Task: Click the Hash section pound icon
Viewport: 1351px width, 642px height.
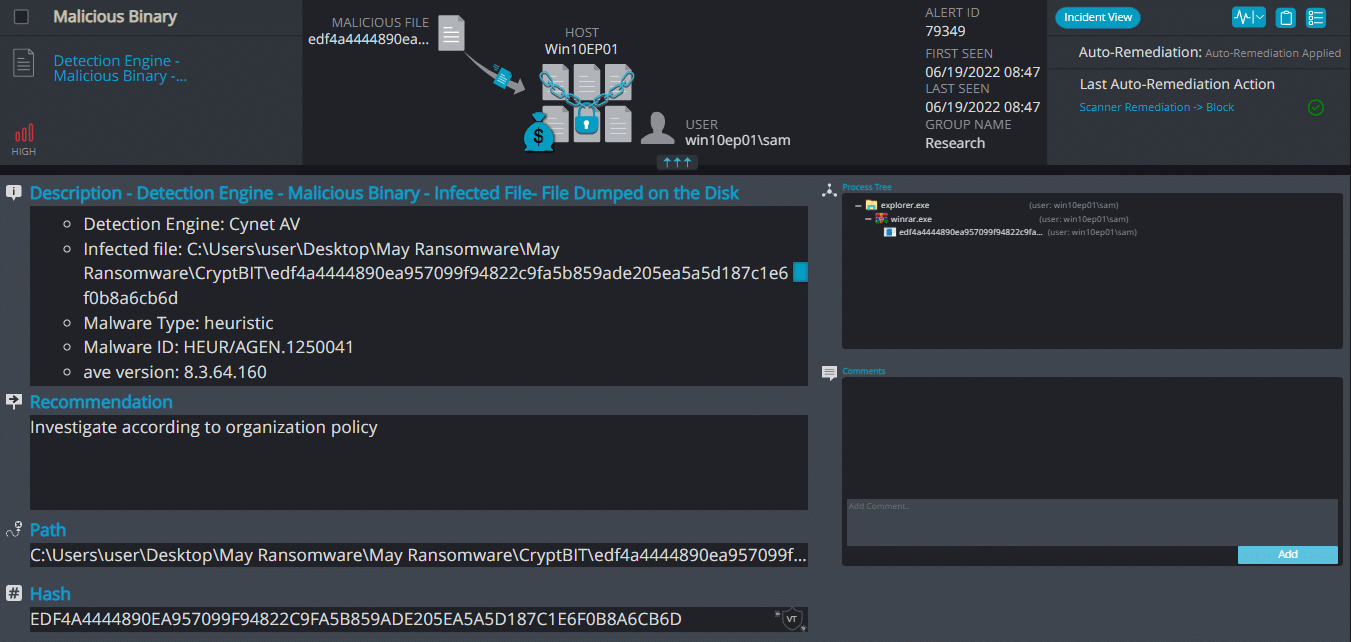Action: click(x=14, y=593)
